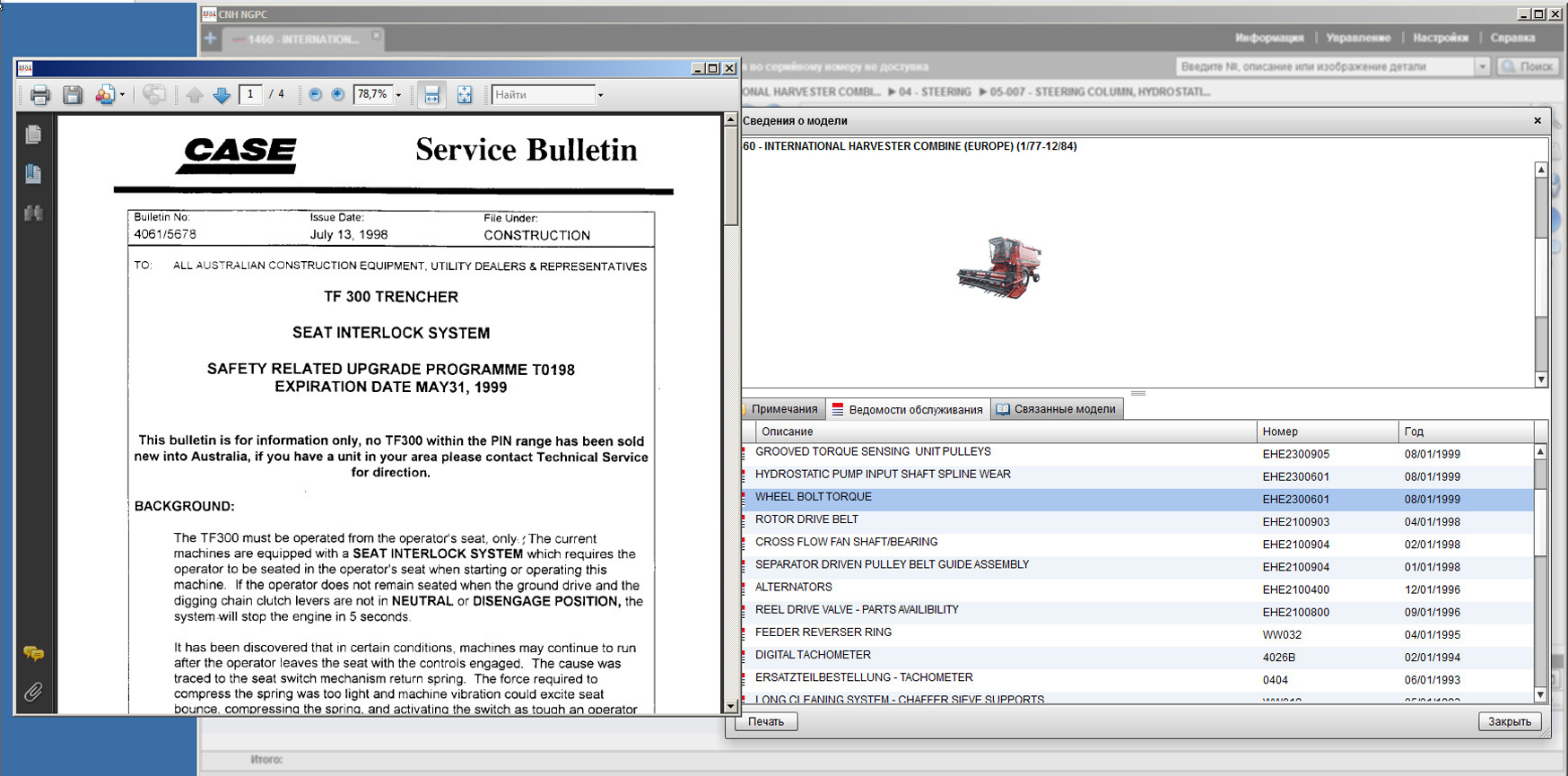Image resolution: width=1568 pixels, height=776 pixels.
Task: Open the part search box dropdown arrow
Action: click(x=1482, y=66)
